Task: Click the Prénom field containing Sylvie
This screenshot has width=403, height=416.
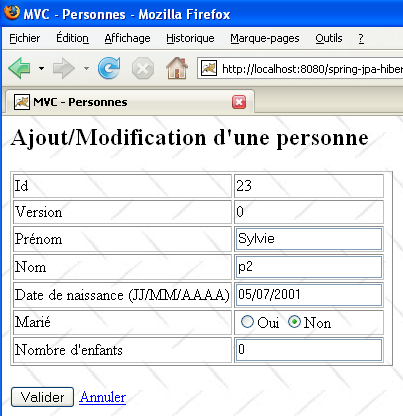Action: click(x=309, y=239)
